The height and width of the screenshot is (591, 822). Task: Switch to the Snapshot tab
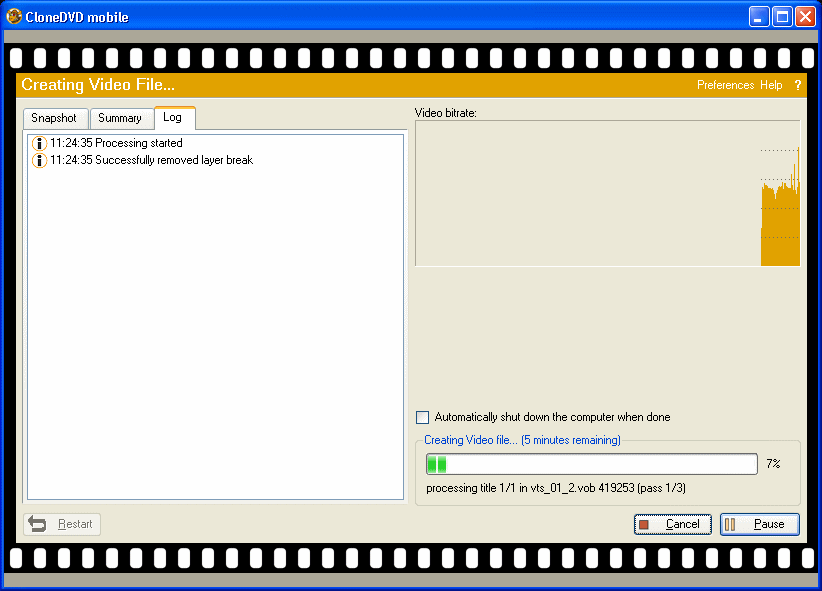pos(54,118)
